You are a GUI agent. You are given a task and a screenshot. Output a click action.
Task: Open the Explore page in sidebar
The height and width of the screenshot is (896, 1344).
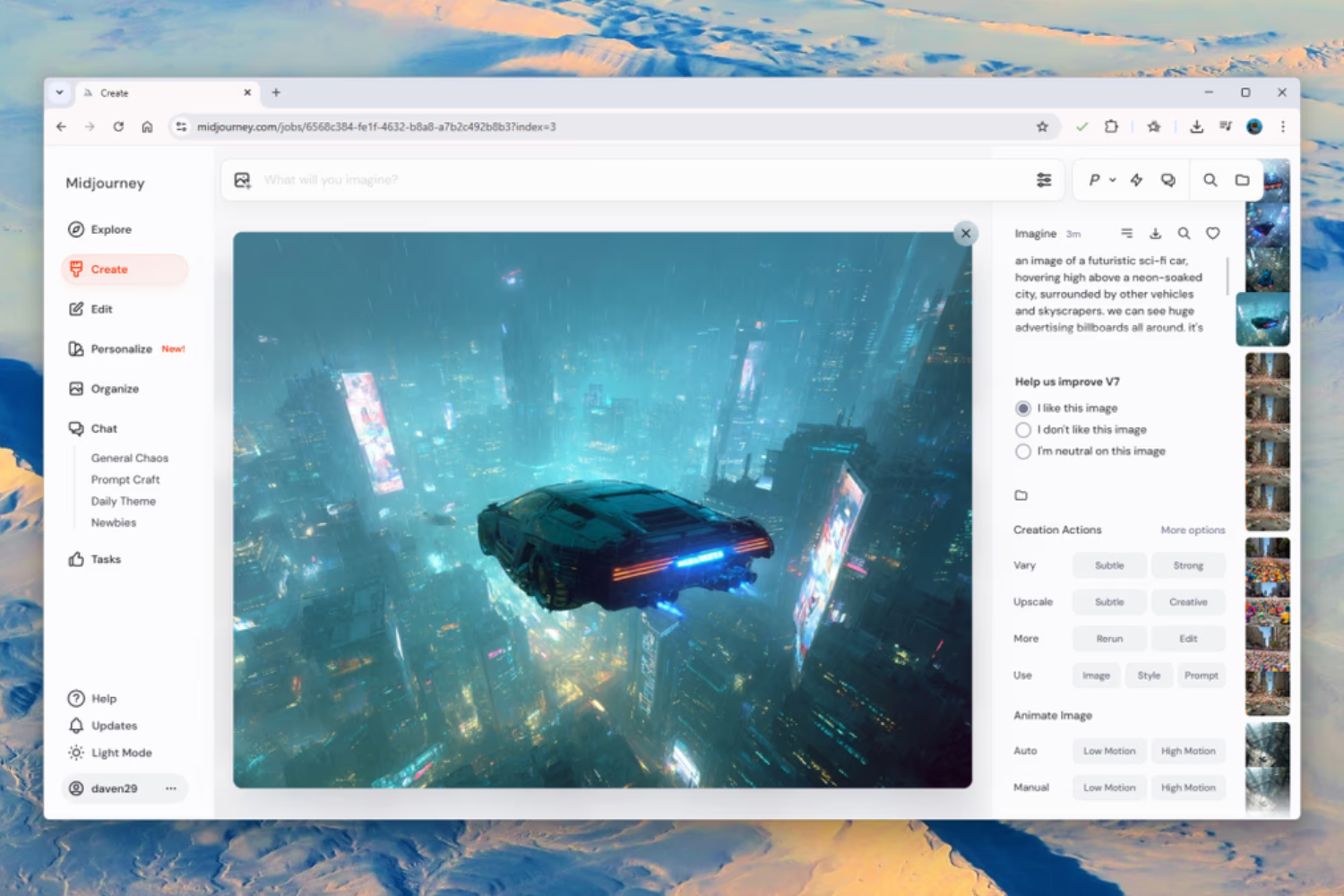(110, 229)
